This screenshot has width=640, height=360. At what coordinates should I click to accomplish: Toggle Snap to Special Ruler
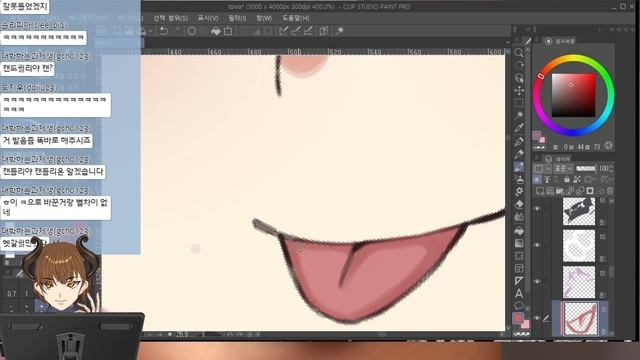(296, 31)
